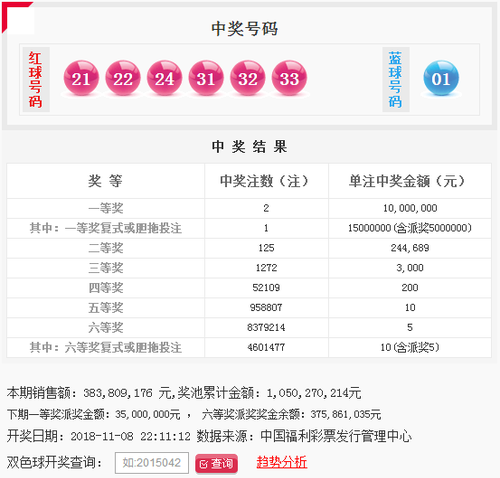Select the 四等奖 row label

click(106, 288)
